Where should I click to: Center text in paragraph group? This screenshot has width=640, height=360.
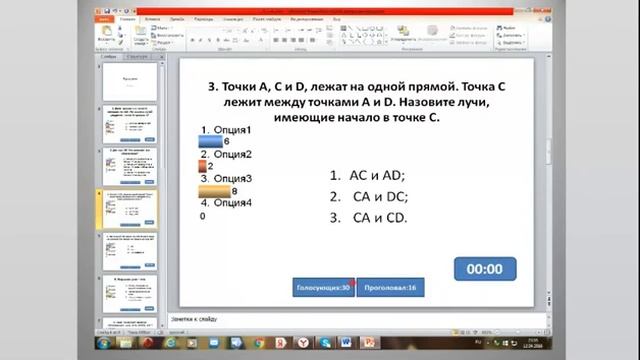click(284, 40)
